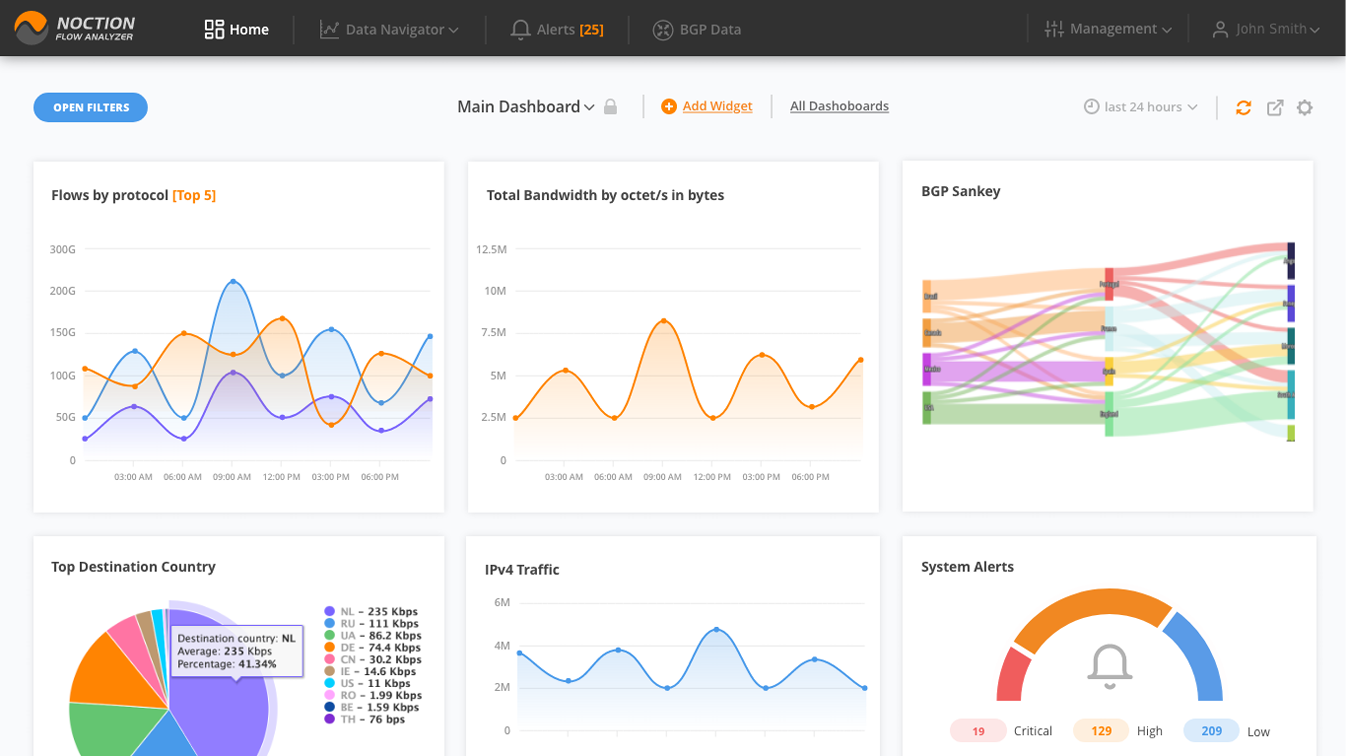Viewport: 1346px width, 756px height.
Task: Open the All Dashboards link
Action: coord(839,106)
